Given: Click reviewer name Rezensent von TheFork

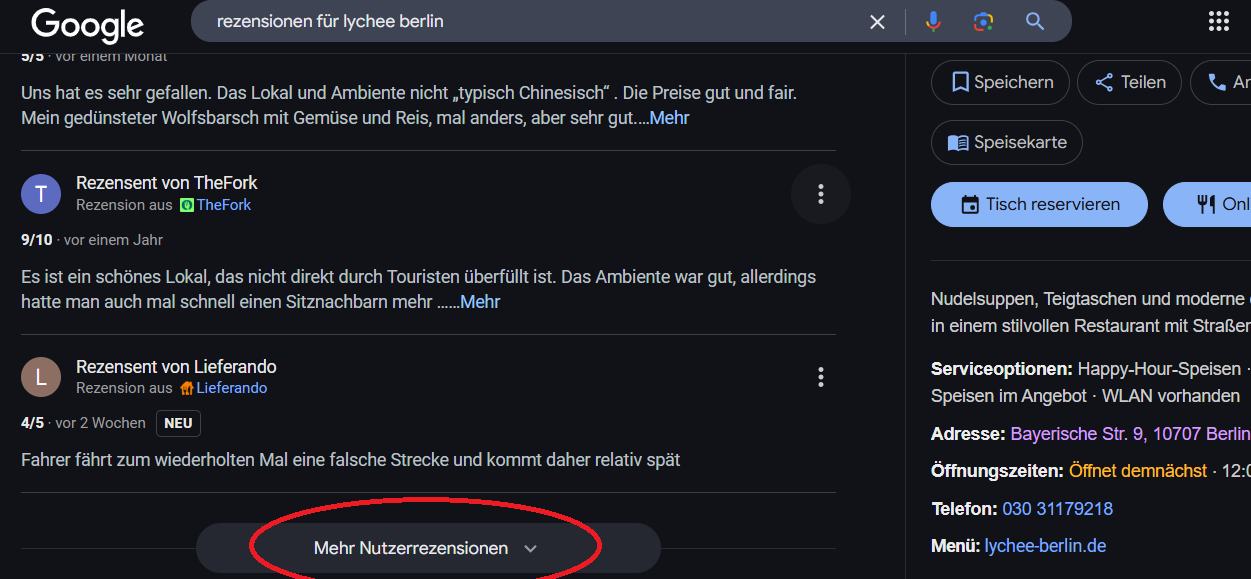Looking at the screenshot, I should point(166,183).
